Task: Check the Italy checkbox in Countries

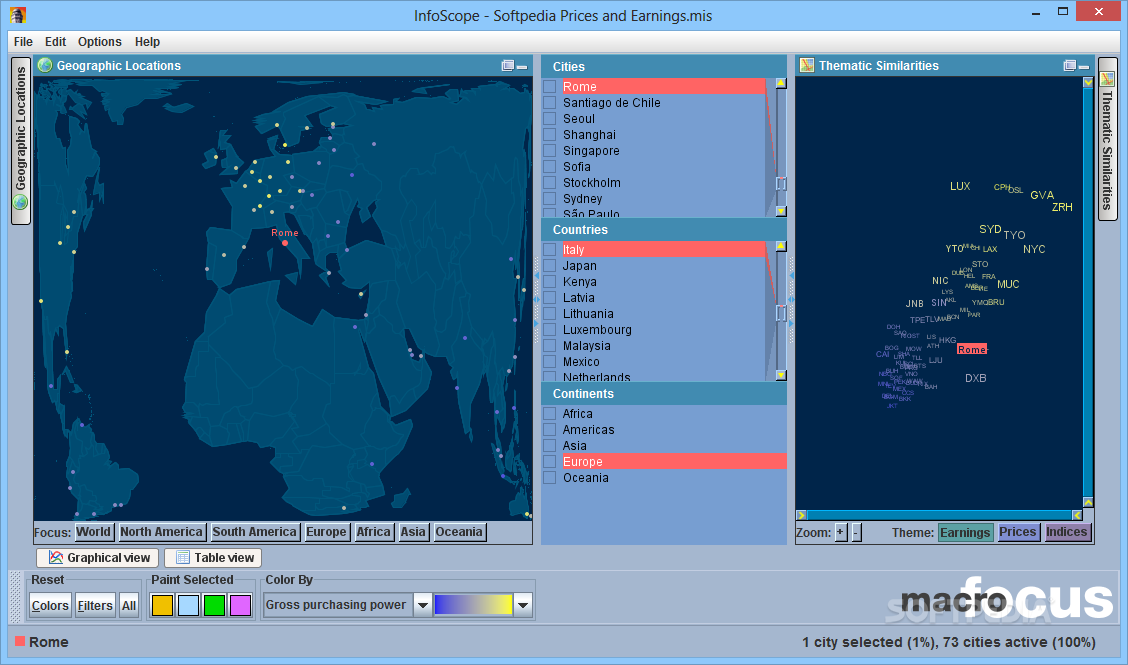Action: 550,250
